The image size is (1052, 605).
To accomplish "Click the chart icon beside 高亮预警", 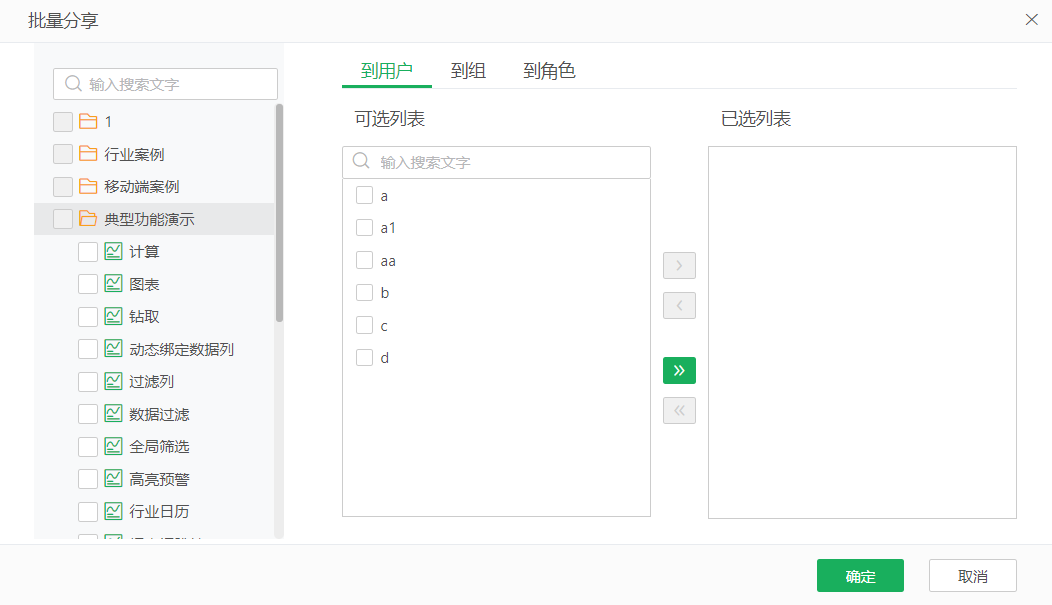I will (x=113, y=479).
